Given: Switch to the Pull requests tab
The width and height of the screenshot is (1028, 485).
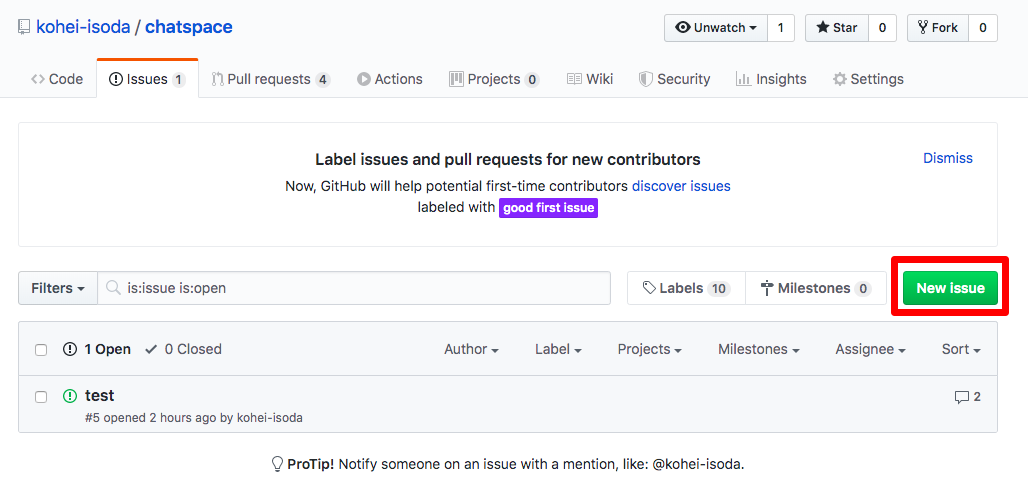Looking at the screenshot, I should pos(270,79).
